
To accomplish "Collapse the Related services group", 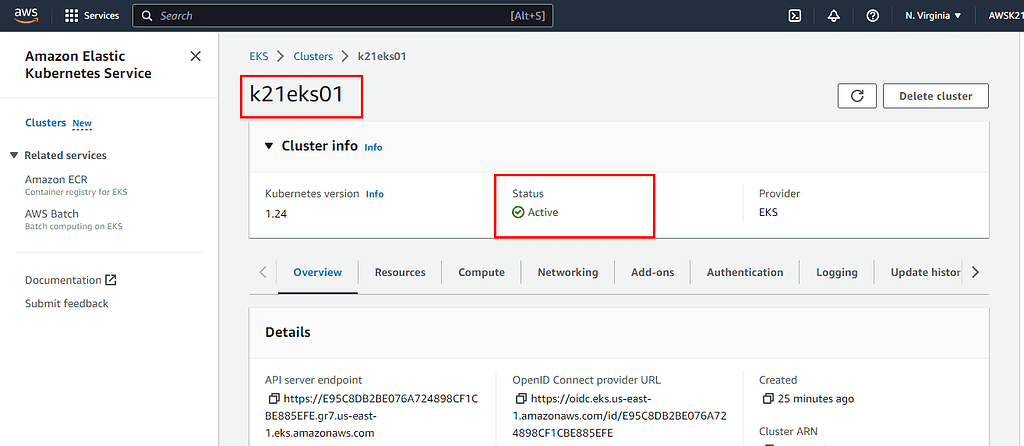I will (x=14, y=155).
